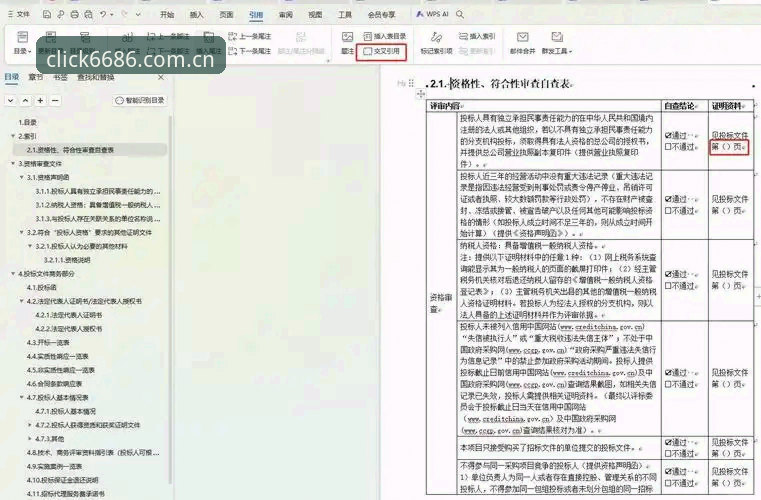
Task: Click the plus (promote level) icon in outline pane
Action: 40,100
